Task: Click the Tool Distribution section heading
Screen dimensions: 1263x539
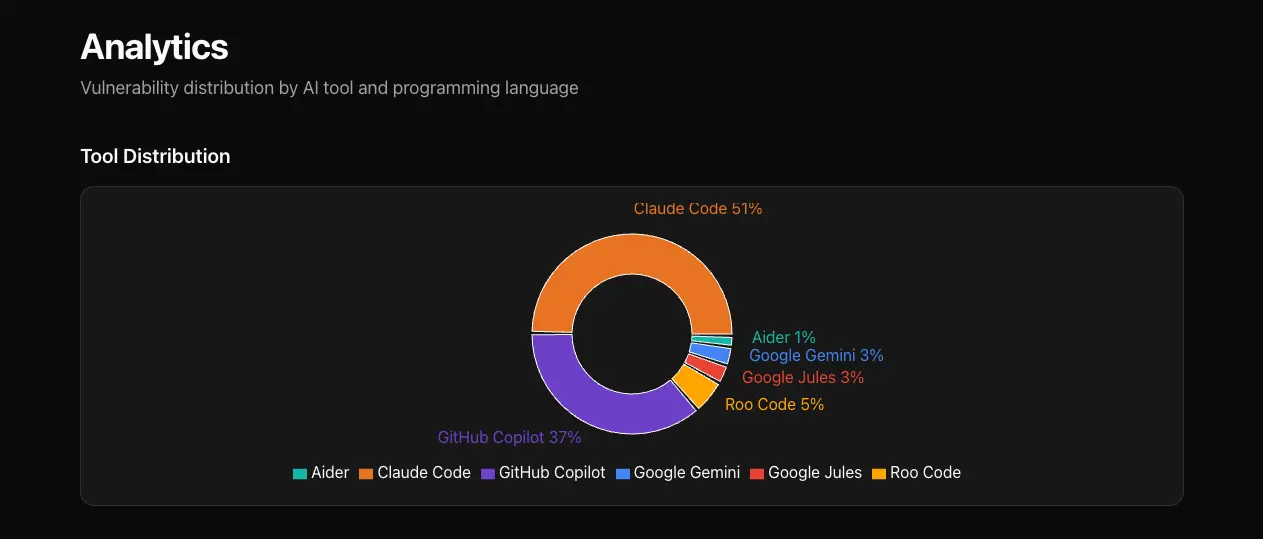Action: click(x=155, y=156)
